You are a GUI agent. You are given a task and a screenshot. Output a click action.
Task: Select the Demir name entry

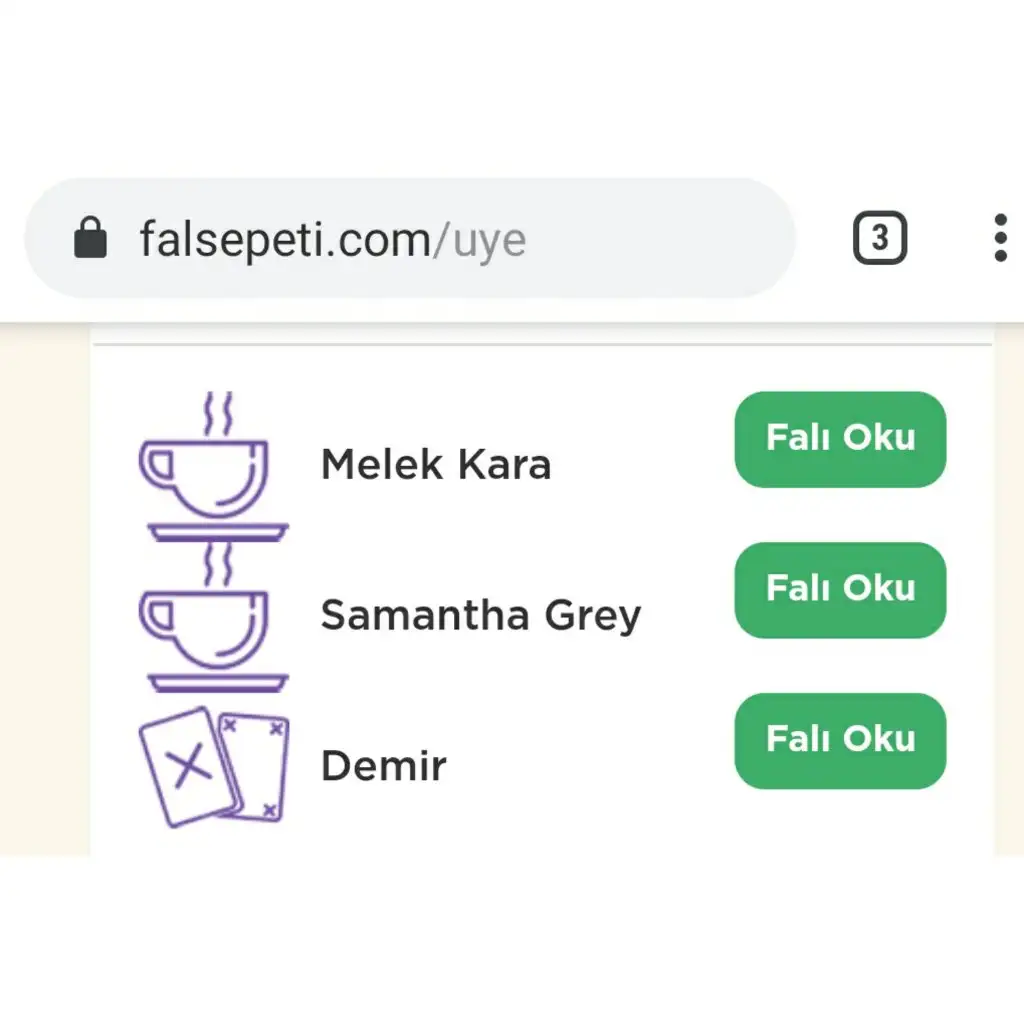pos(384,766)
